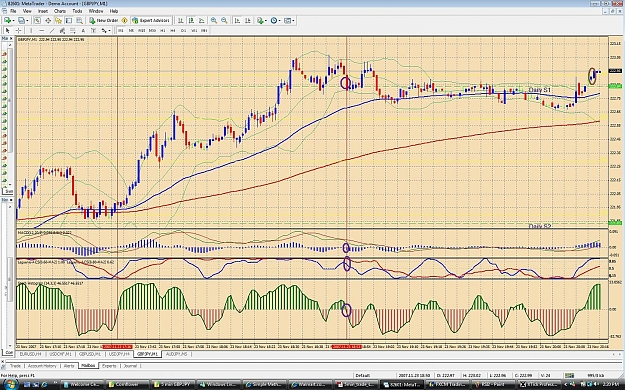Set chart timeframe to M5
The width and height of the screenshot is (625, 390).
[x=132, y=30]
